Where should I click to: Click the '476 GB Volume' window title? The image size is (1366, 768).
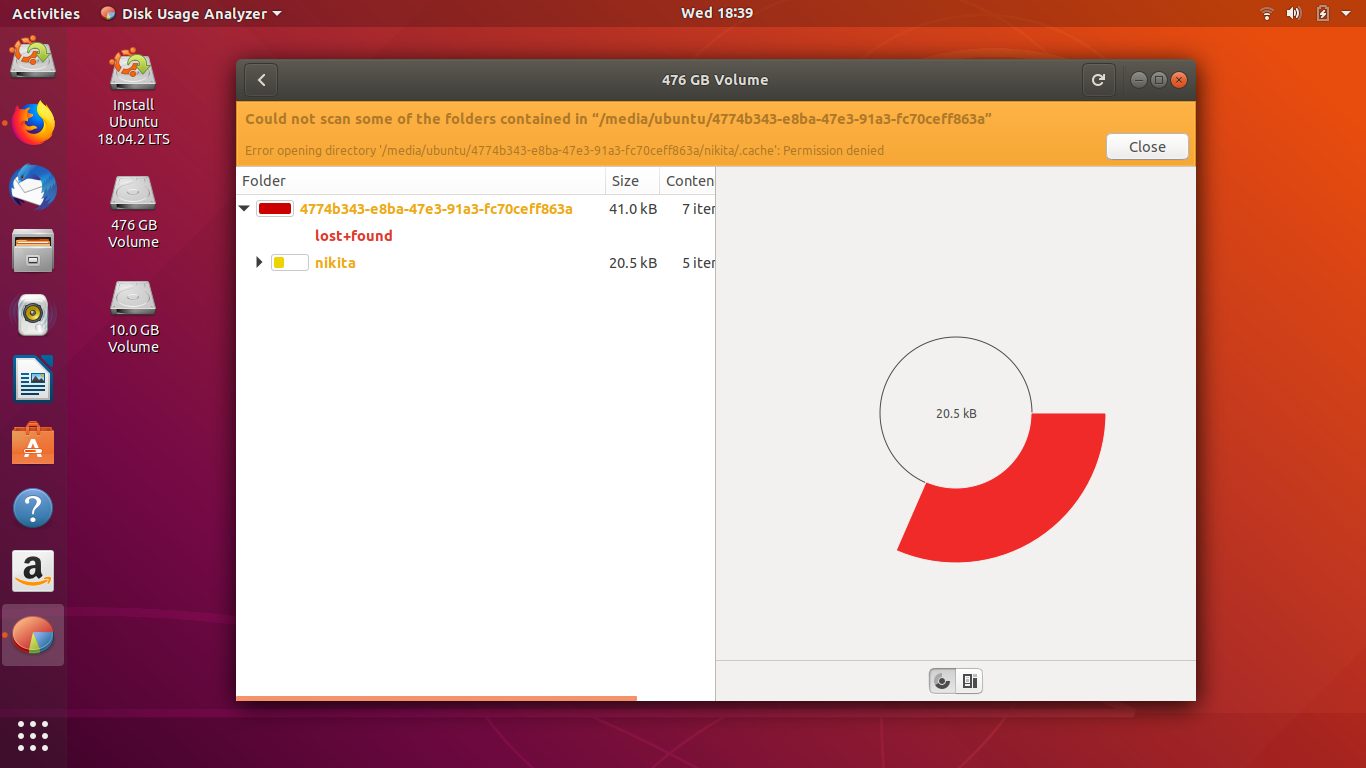[x=715, y=80]
